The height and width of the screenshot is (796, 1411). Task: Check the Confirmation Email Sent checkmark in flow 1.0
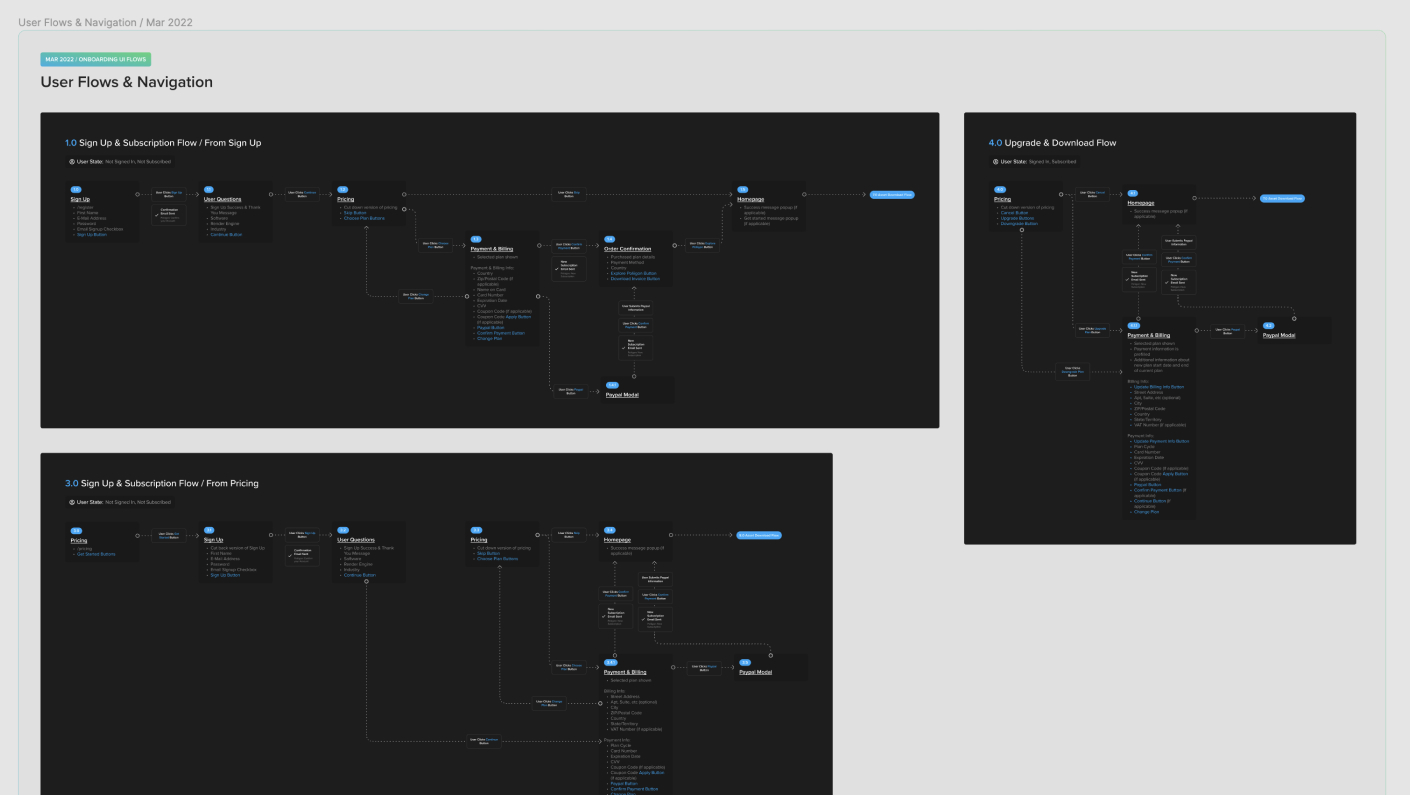coord(156,215)
